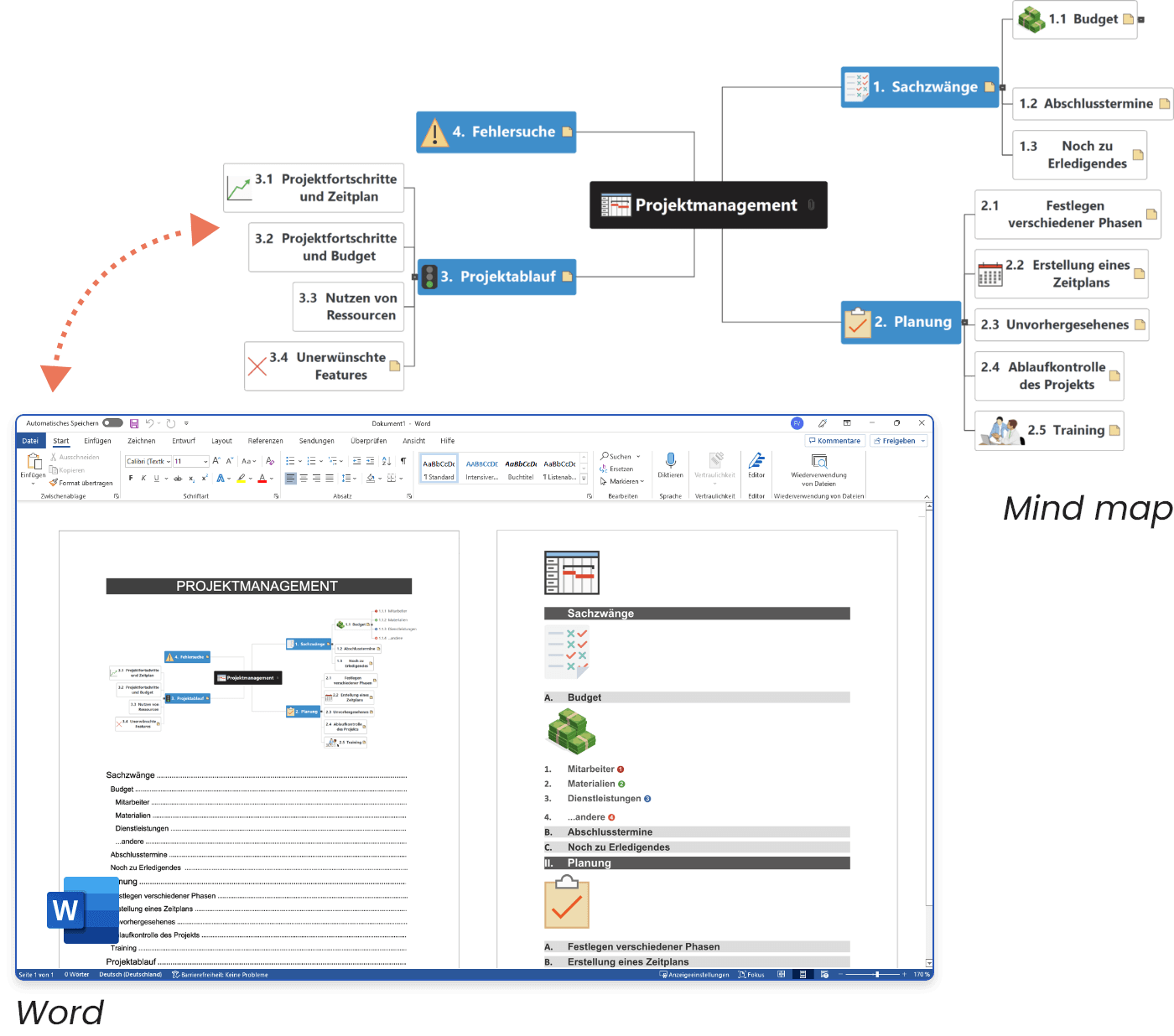Decrease font size with the smaller A icon
Image resolution: width=1174 pixels, height=1036 pixels.
[229, 461]
